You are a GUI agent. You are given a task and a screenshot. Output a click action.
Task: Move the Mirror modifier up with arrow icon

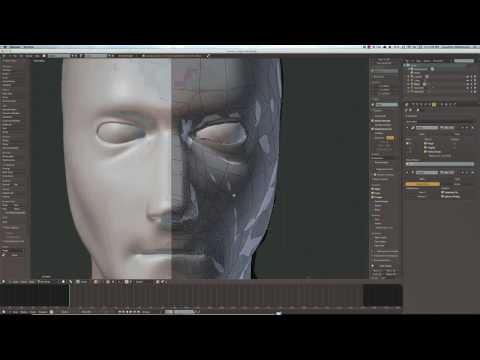463,128
